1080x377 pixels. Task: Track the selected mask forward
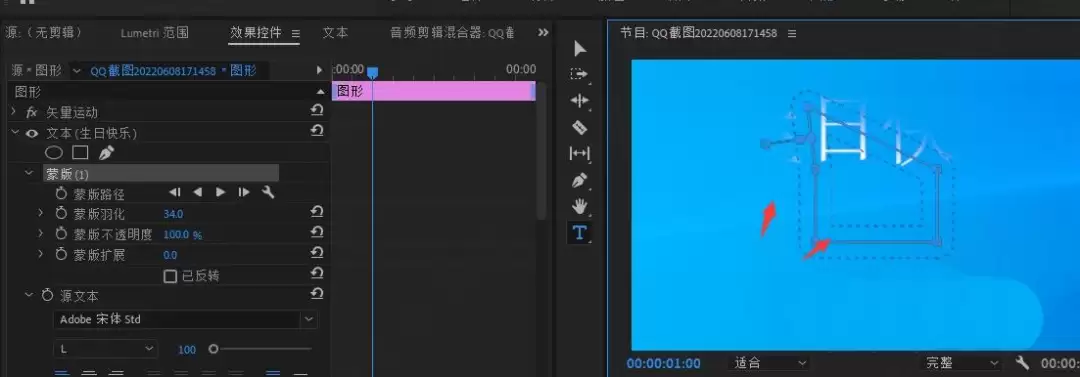[220, 192]
